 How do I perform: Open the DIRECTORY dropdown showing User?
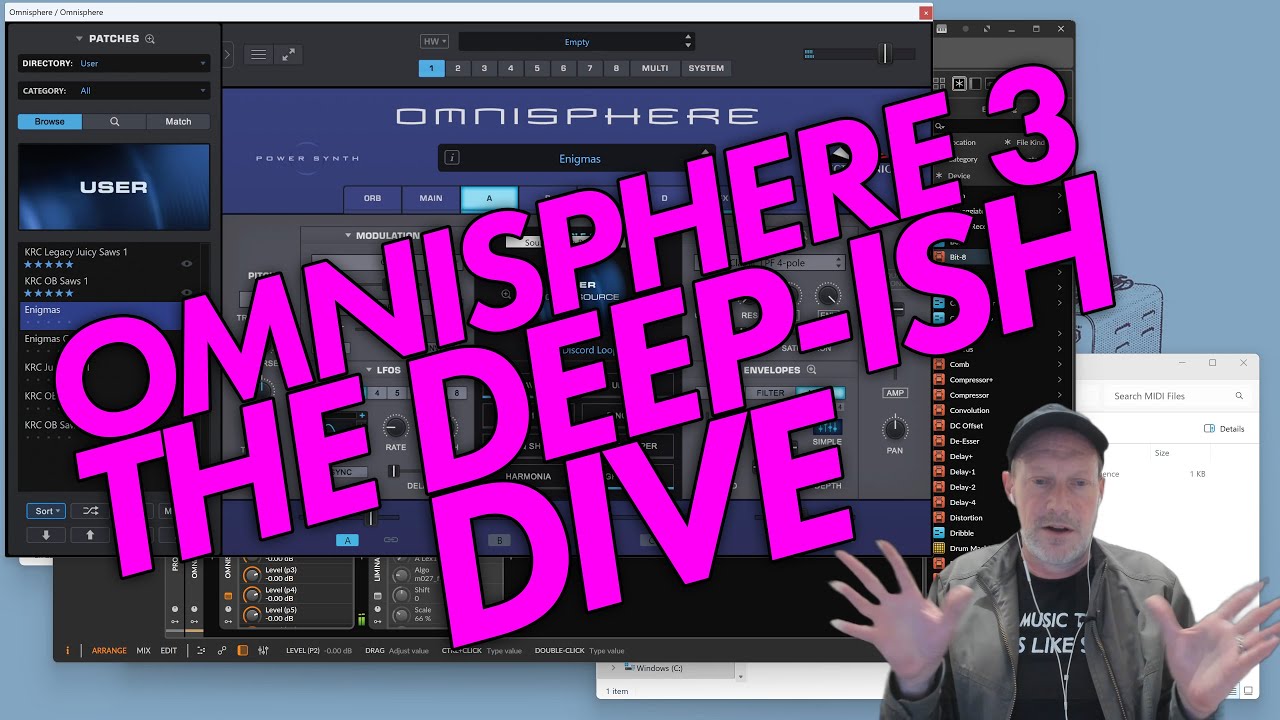113,63
